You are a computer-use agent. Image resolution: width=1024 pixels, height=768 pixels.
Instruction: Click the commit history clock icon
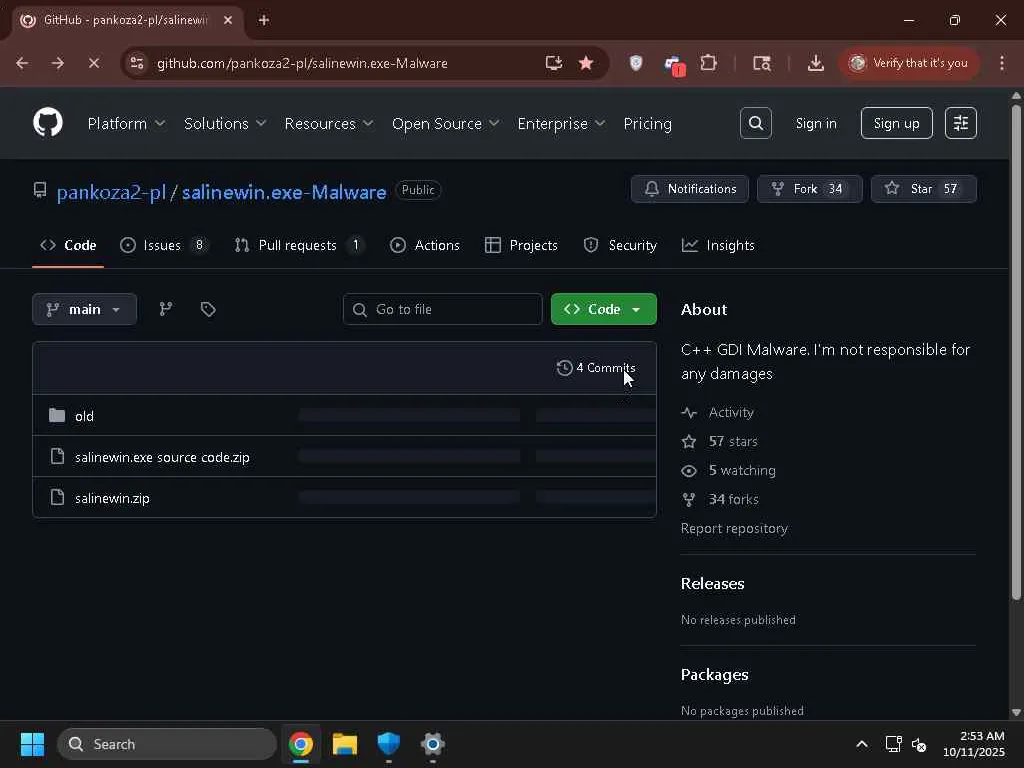(x=564, y=368)
